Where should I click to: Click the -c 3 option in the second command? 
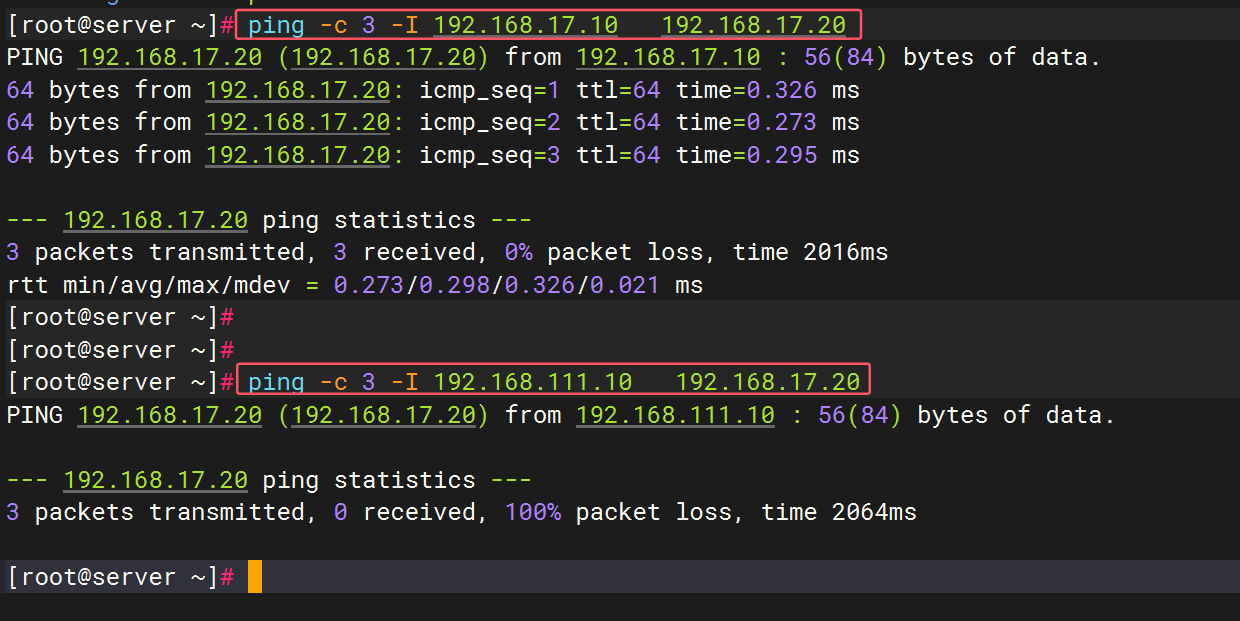pyautogui.click(x=349, y=381)
